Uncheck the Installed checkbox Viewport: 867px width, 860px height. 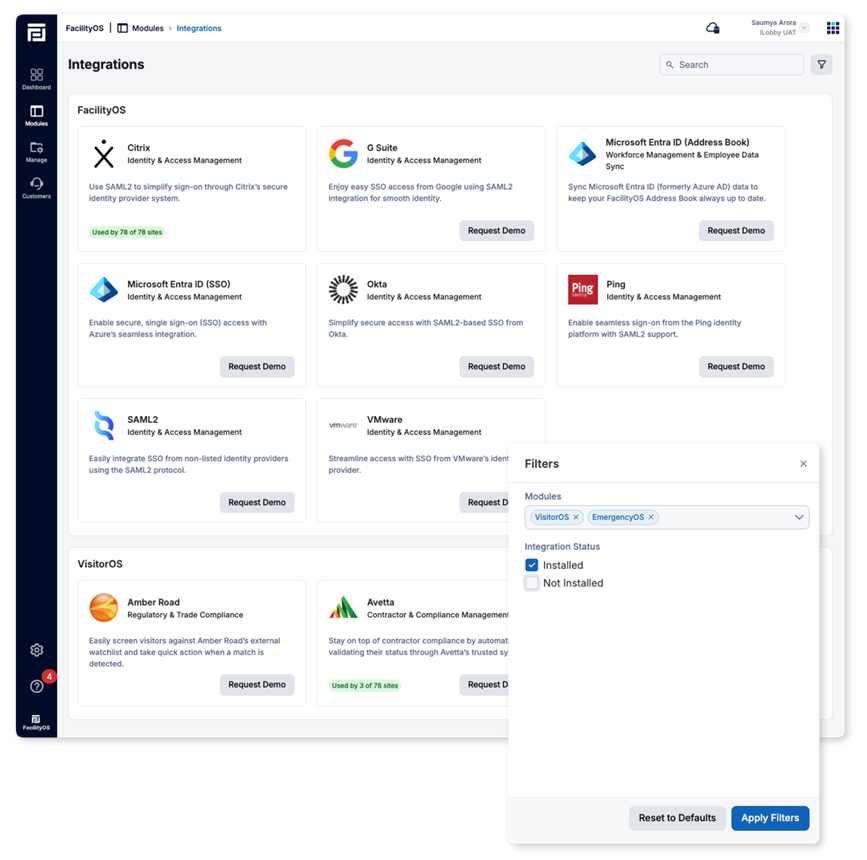click(x=532, y=565)
